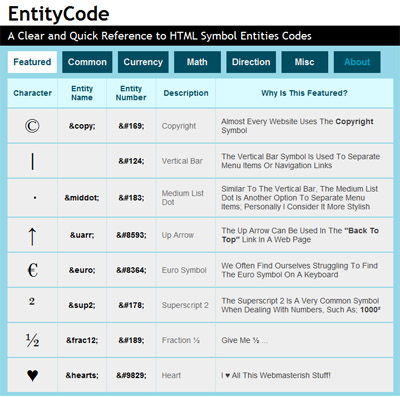This screenshot has width=400, height=397.
Task: Click entity number &#178;
Action: pos(131,305)
